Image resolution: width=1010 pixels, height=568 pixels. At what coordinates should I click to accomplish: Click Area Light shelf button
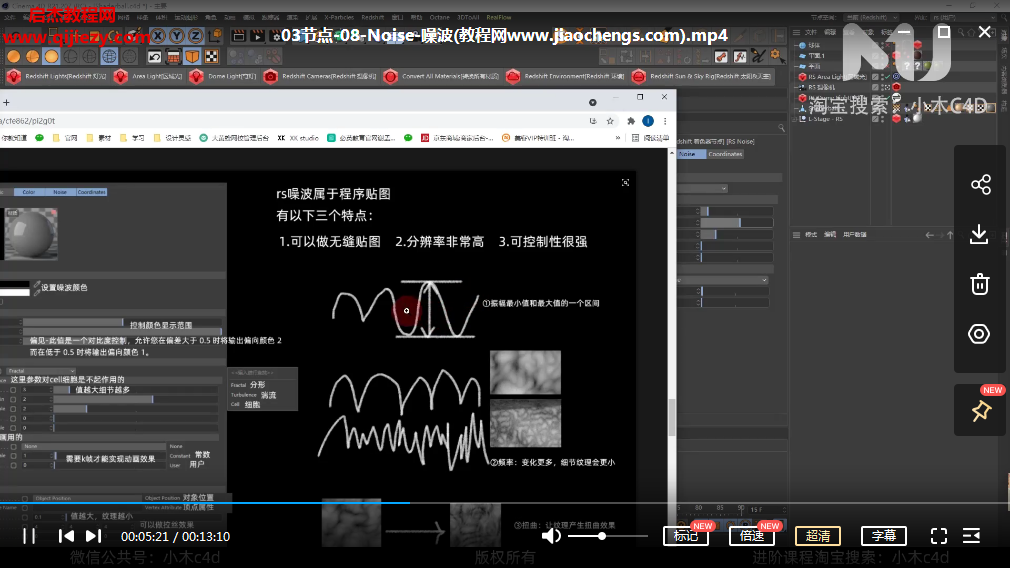point(149,77)
